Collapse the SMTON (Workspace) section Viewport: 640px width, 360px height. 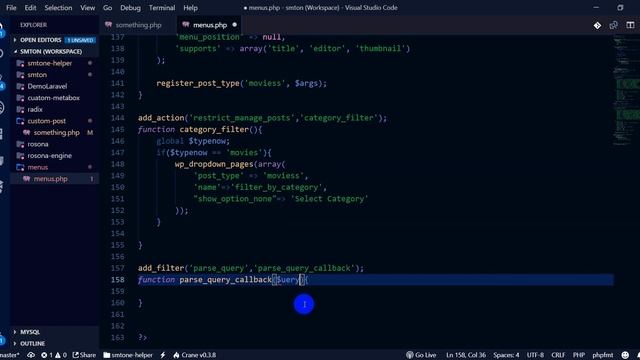(54, 51)
